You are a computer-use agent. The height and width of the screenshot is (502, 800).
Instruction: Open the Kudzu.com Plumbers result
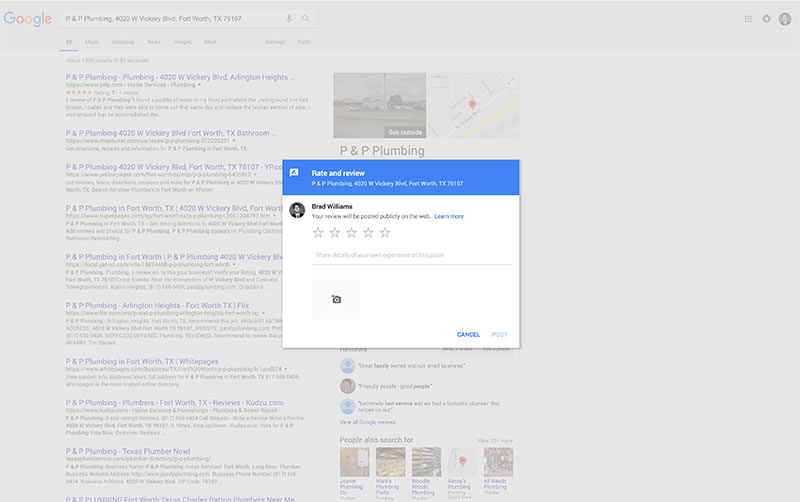(174, 403)
